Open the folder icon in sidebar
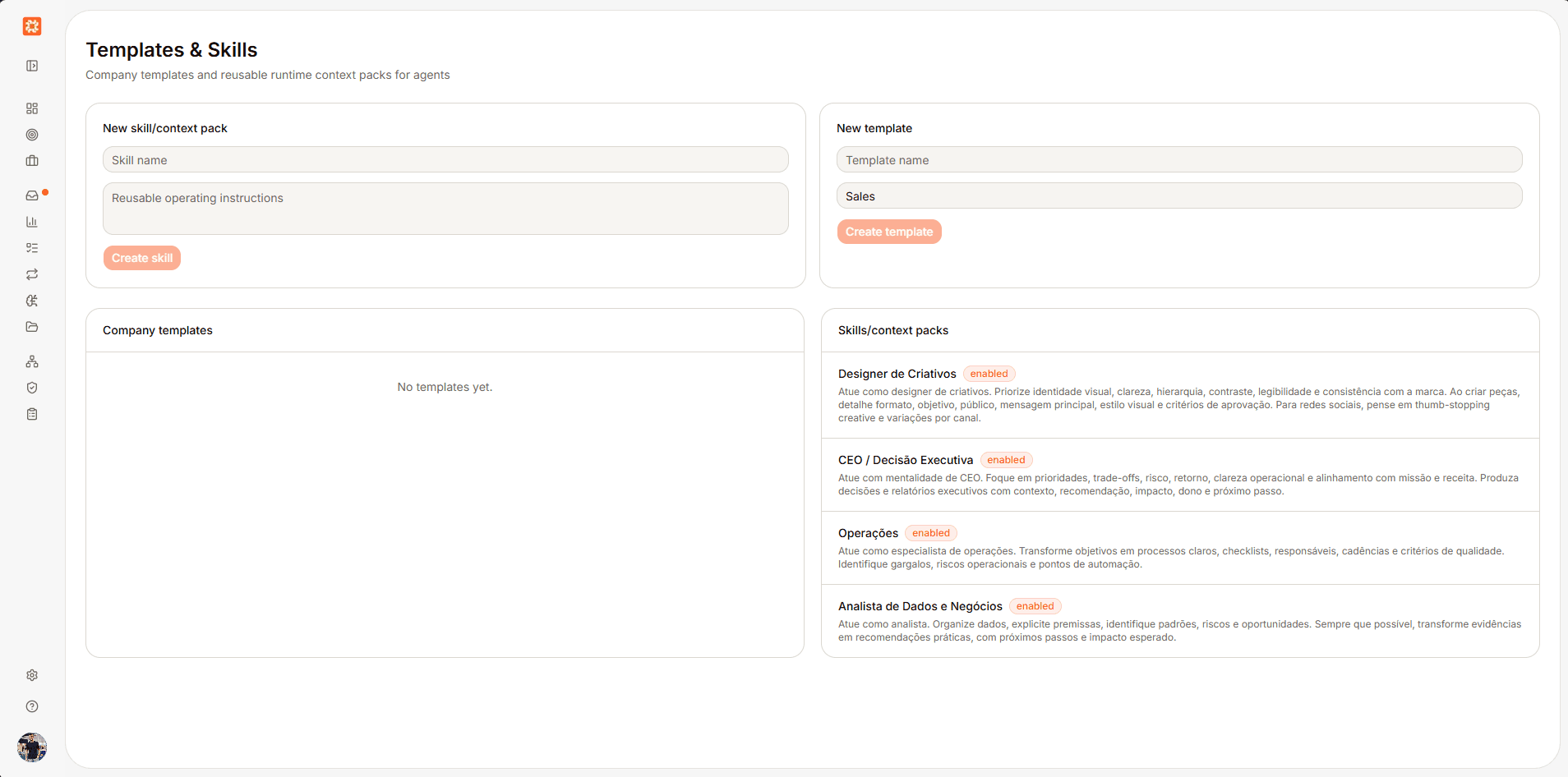 [x=32, y=327]
